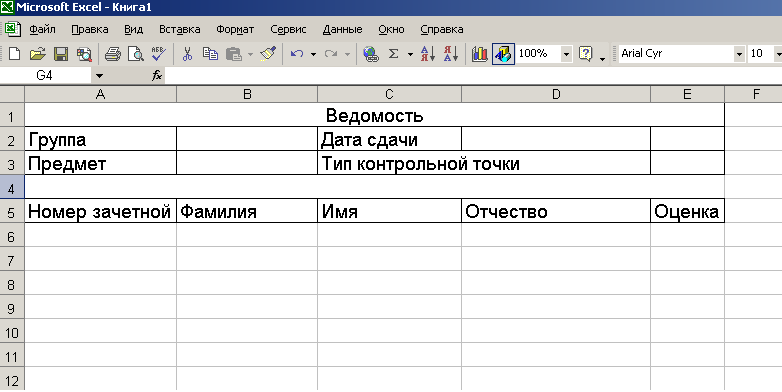Image resolution: width=782 pixels, height=392 pixels.
Task: Save the workbook using the floppy icon
Action: [x=61, y=53]
